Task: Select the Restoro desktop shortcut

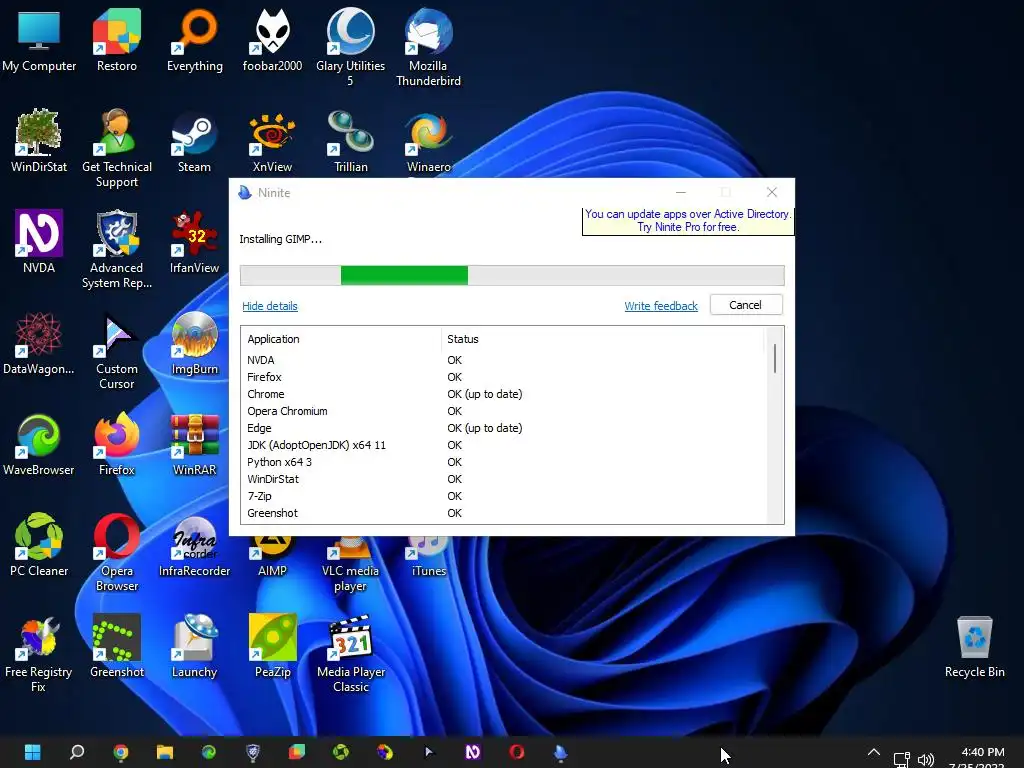Action: [116, 41]
